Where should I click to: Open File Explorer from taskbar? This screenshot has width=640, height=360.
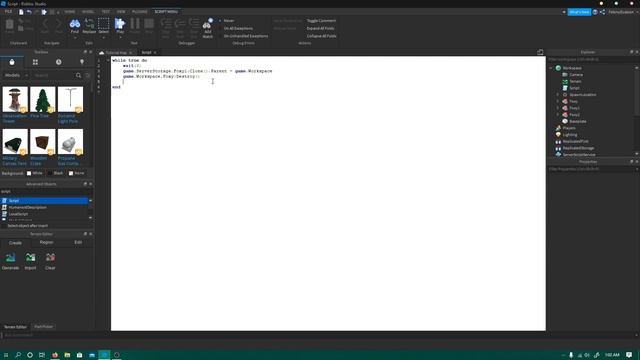tap(67, 355)
